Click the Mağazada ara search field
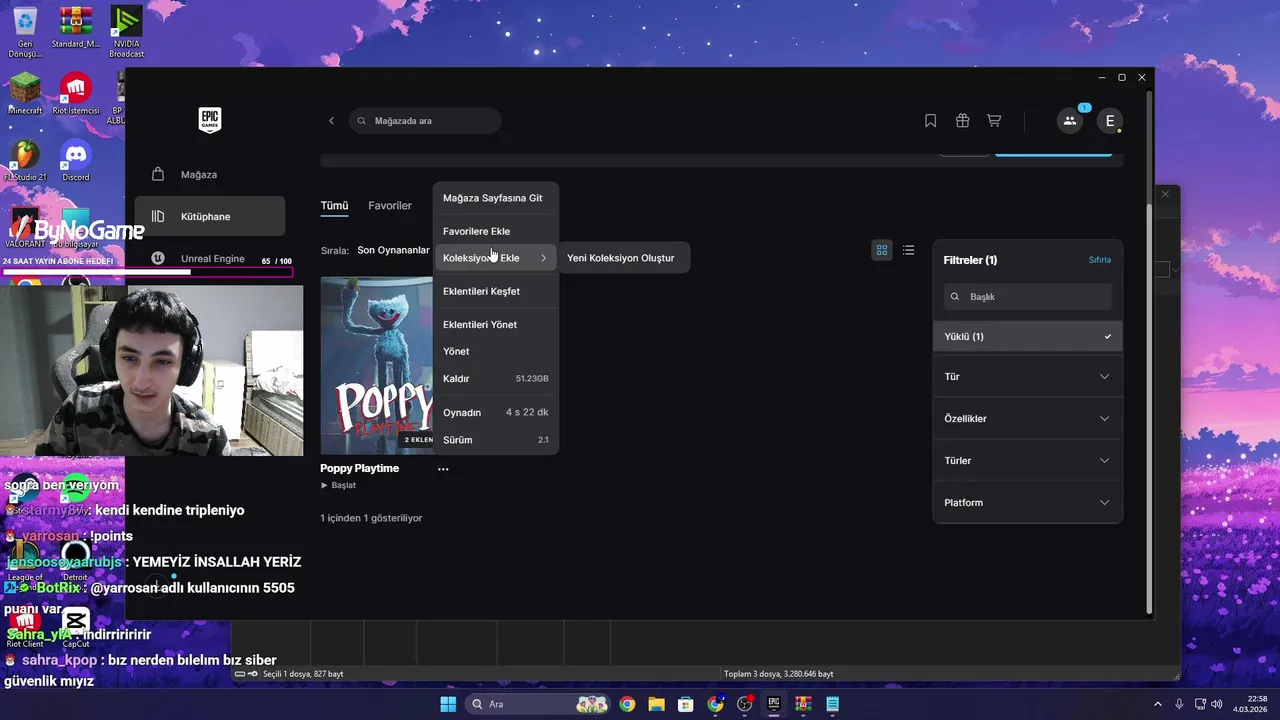Image resolution: width=1280 pixels, height=720 pixels. (425, 121)
